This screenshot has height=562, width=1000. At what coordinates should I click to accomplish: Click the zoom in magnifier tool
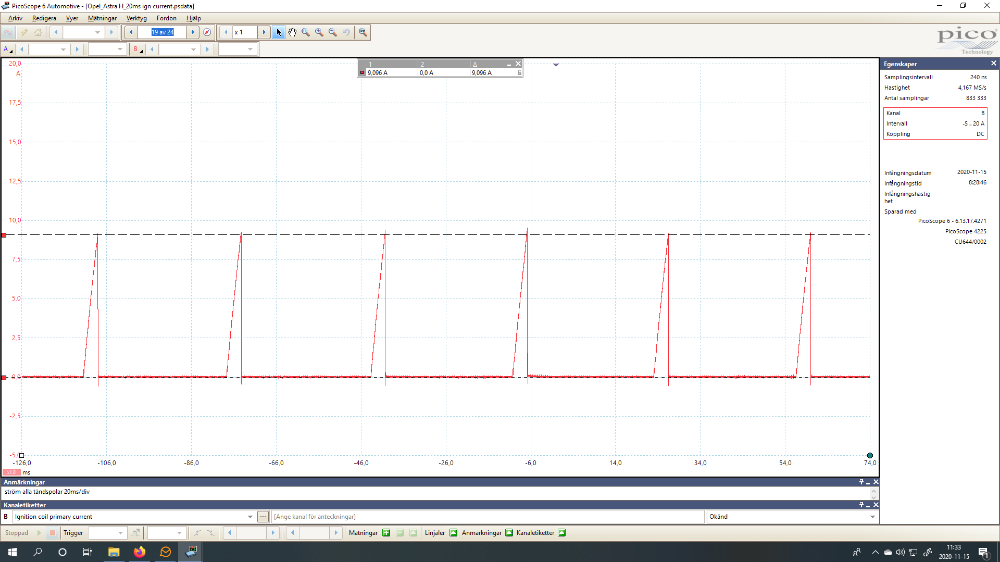(x=319, y=32)
